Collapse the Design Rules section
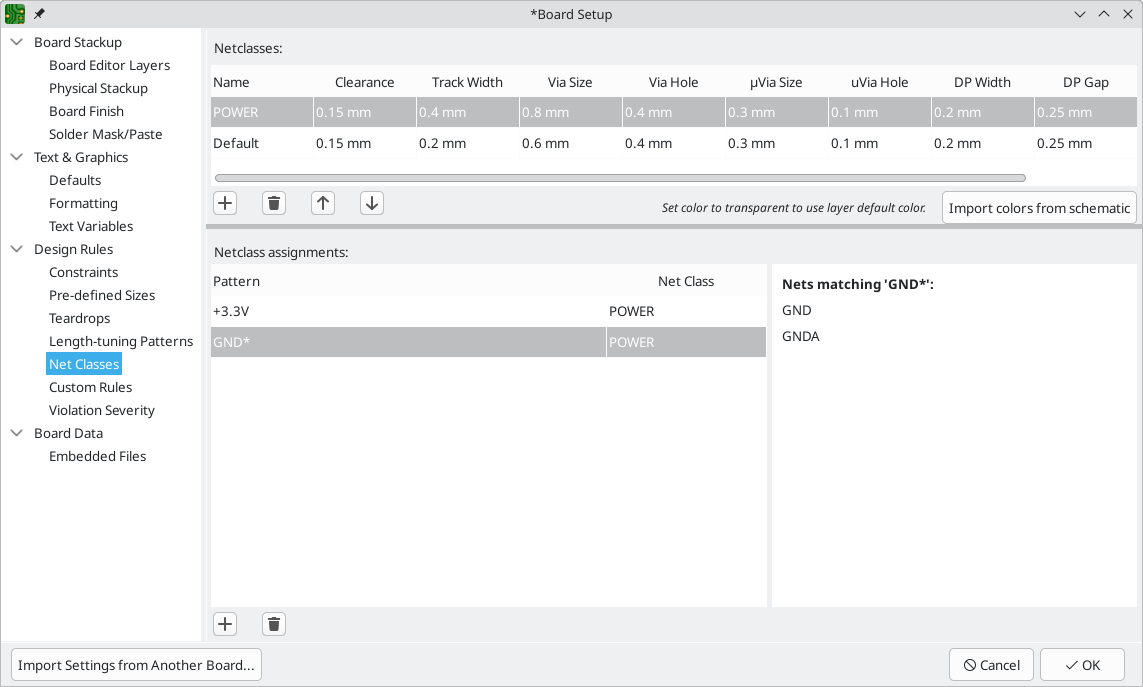Screen dimensions: 1143x687 [16, 249]
